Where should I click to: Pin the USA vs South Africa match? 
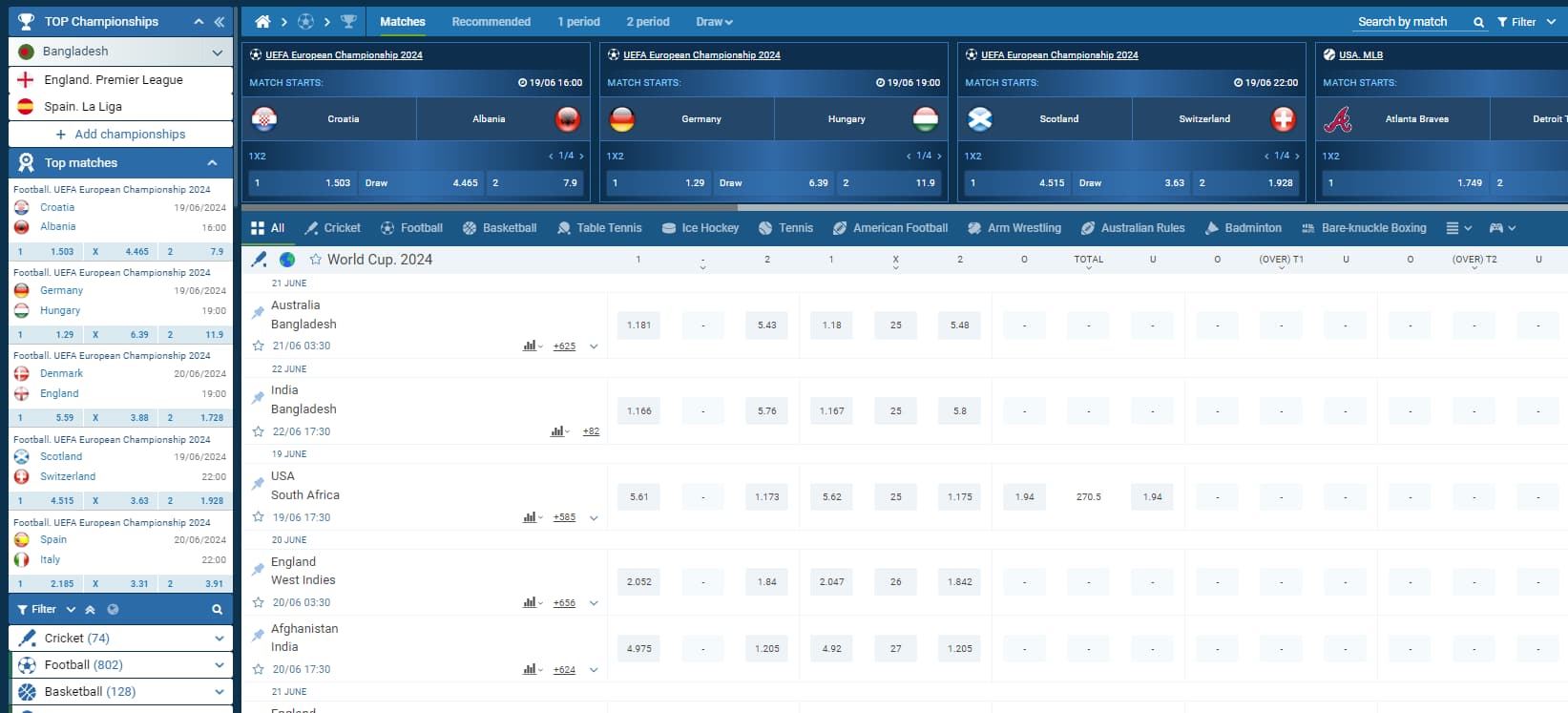[x=258, y=484]
